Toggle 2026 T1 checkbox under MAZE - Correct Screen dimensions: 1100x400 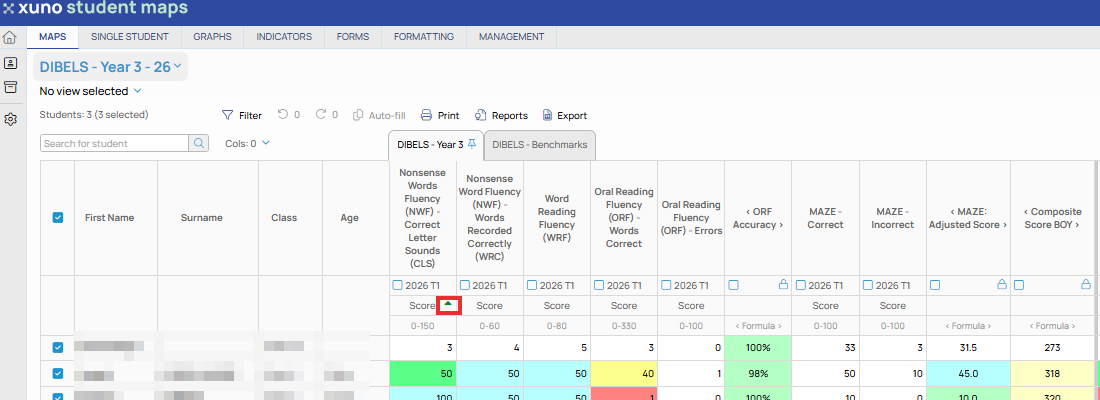(x=800, y=285)
